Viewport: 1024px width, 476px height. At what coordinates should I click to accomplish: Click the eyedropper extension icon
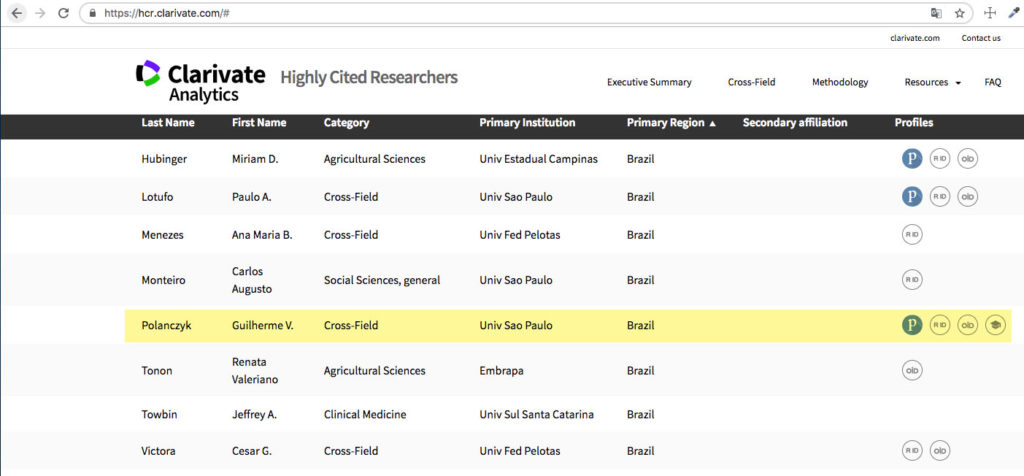[1013, 12]
